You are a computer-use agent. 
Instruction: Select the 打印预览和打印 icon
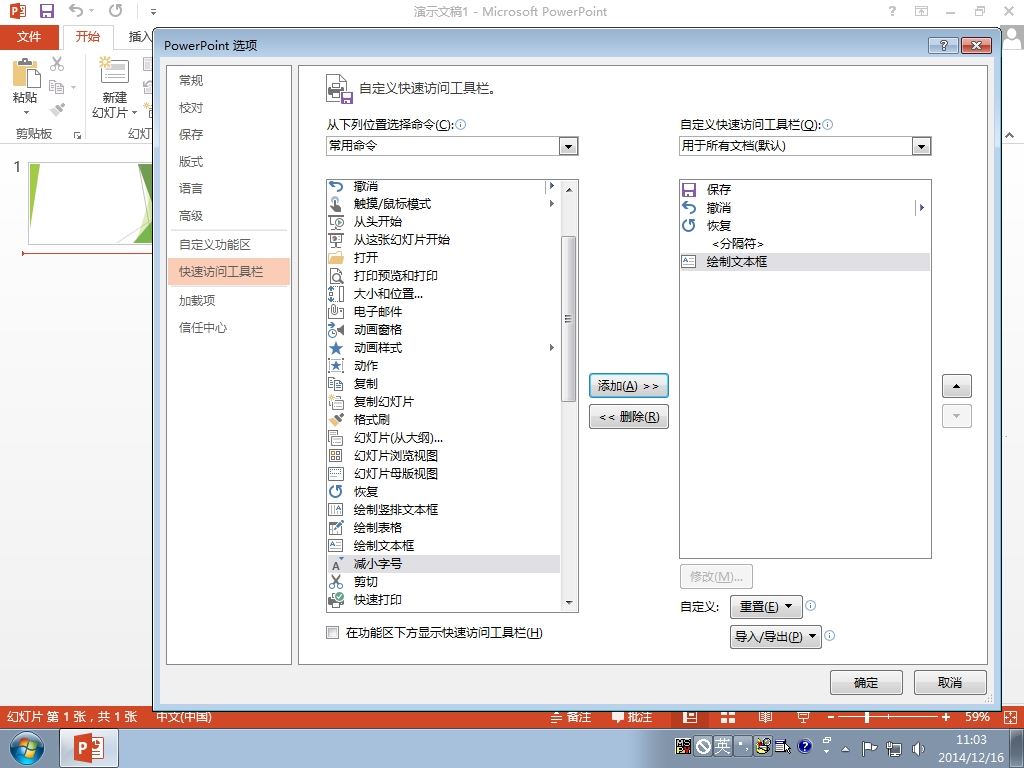point(336,276)
